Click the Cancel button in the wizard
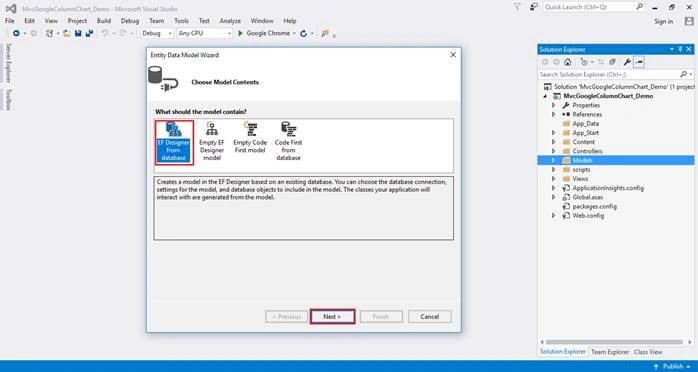Screen dimensions: 698x372 pyautogui.click(x=430, y=316)
